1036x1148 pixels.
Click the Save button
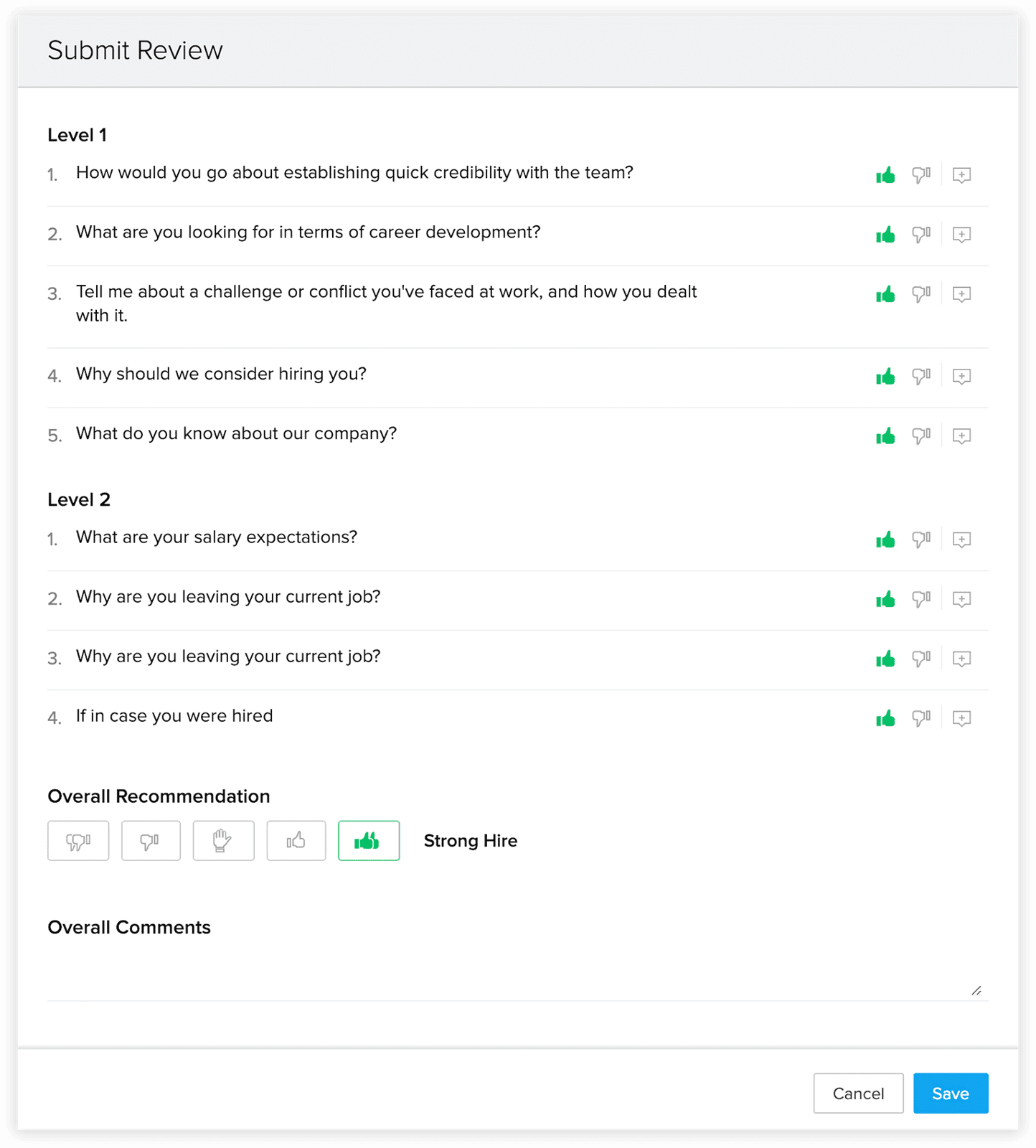tap(951, 1093)
